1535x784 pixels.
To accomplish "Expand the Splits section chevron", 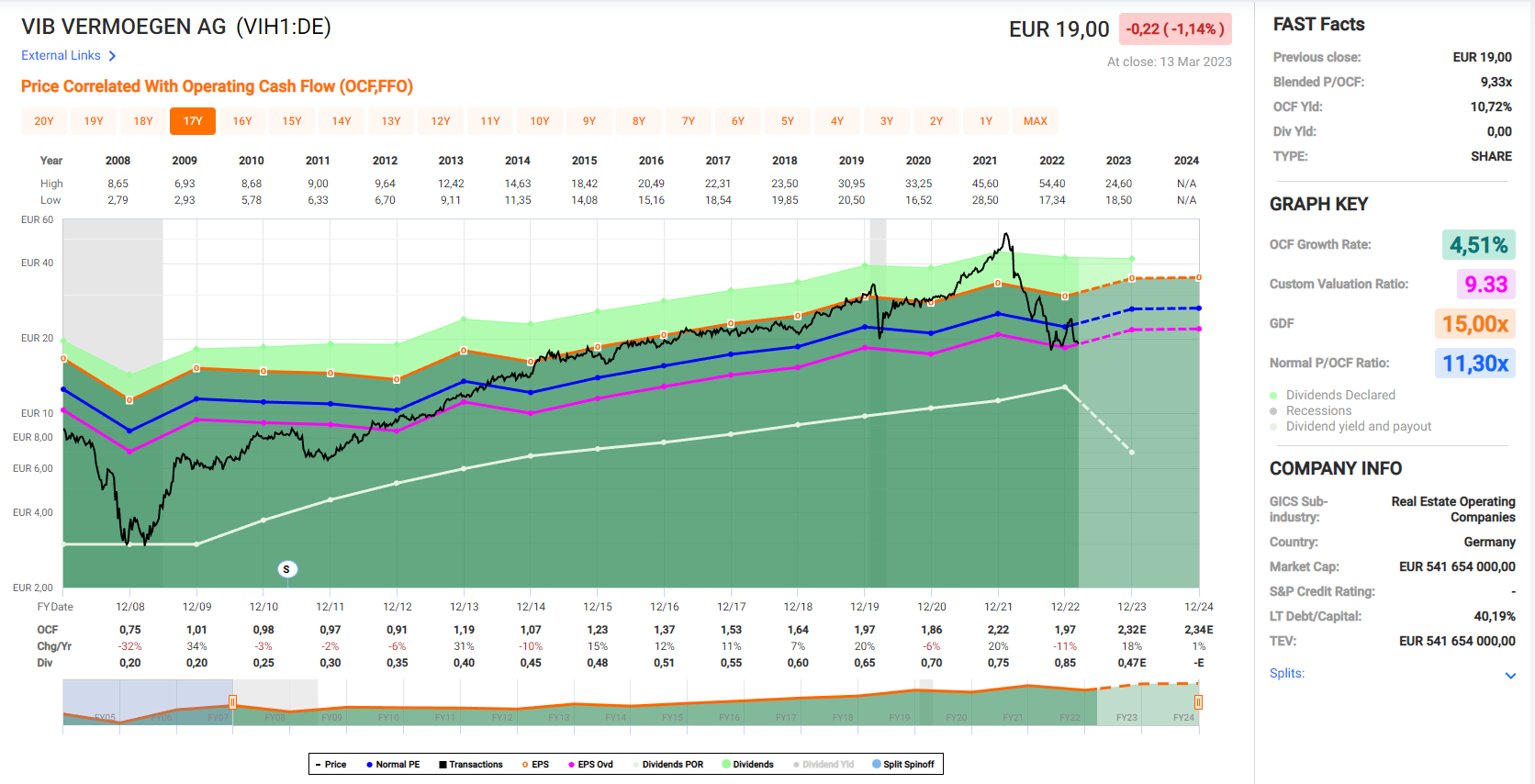I will point(1510,676).
